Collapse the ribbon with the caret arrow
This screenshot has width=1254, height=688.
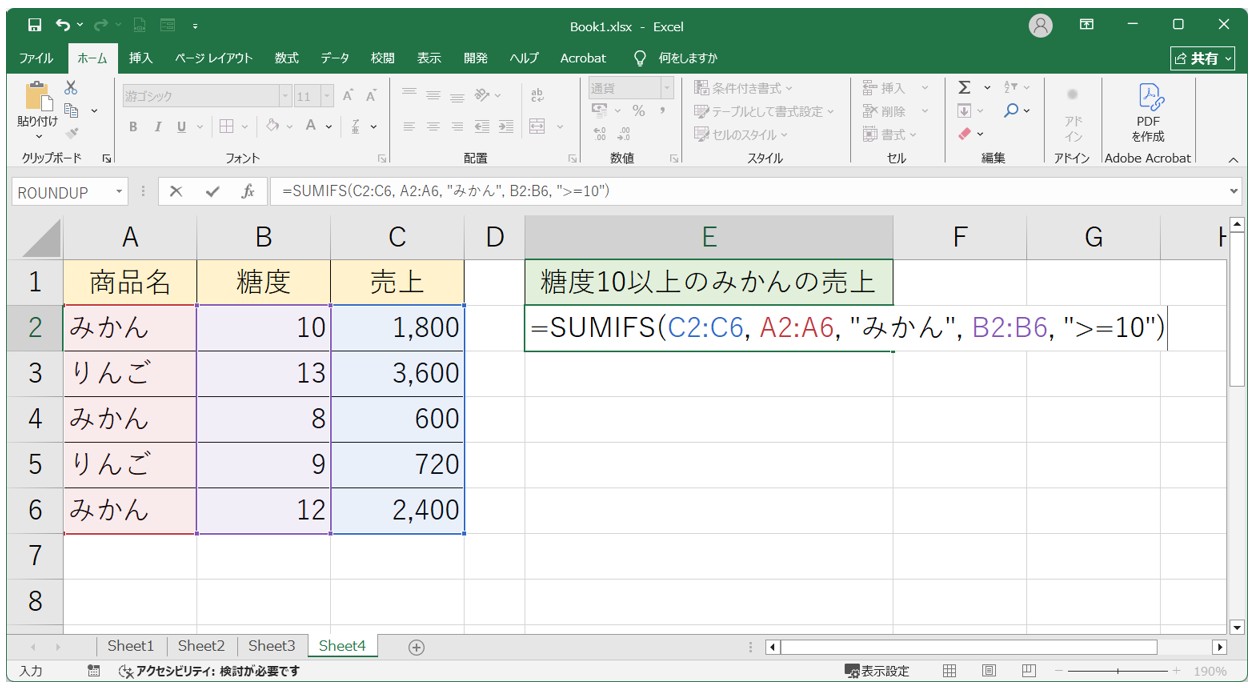coord(1232,159)
